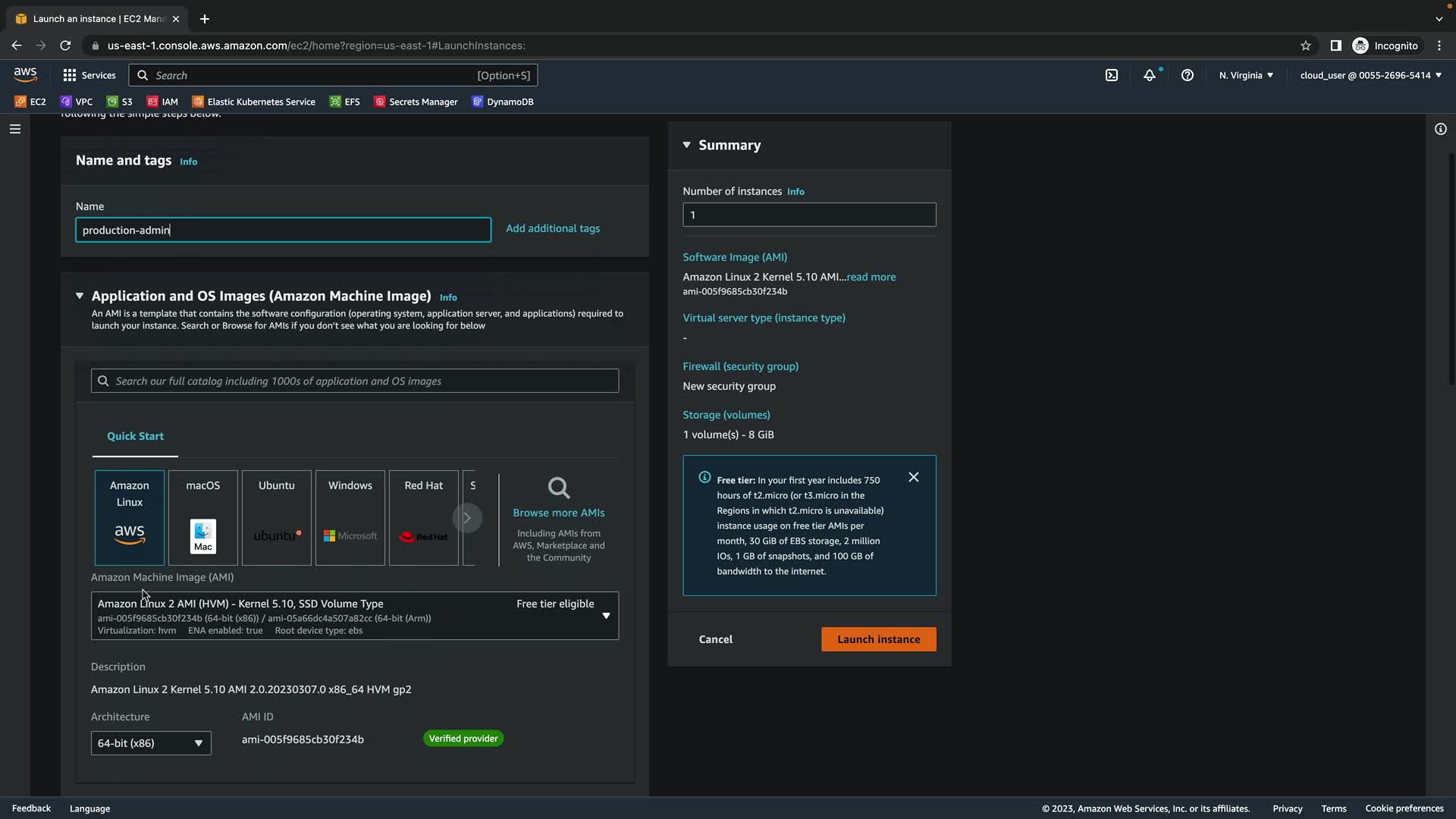1456x819 pixels.
Task: Open the Architecture 64-bit (x86) dropdown
Action: click(x=150, y=743)
